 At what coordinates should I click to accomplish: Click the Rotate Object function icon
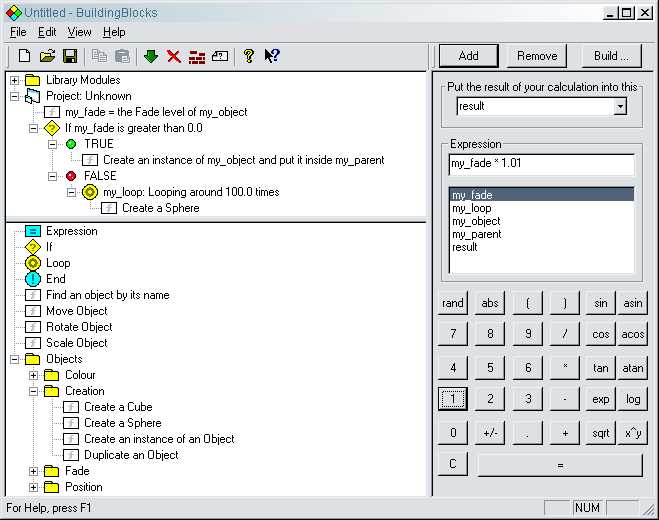click(x=33, y=327)
